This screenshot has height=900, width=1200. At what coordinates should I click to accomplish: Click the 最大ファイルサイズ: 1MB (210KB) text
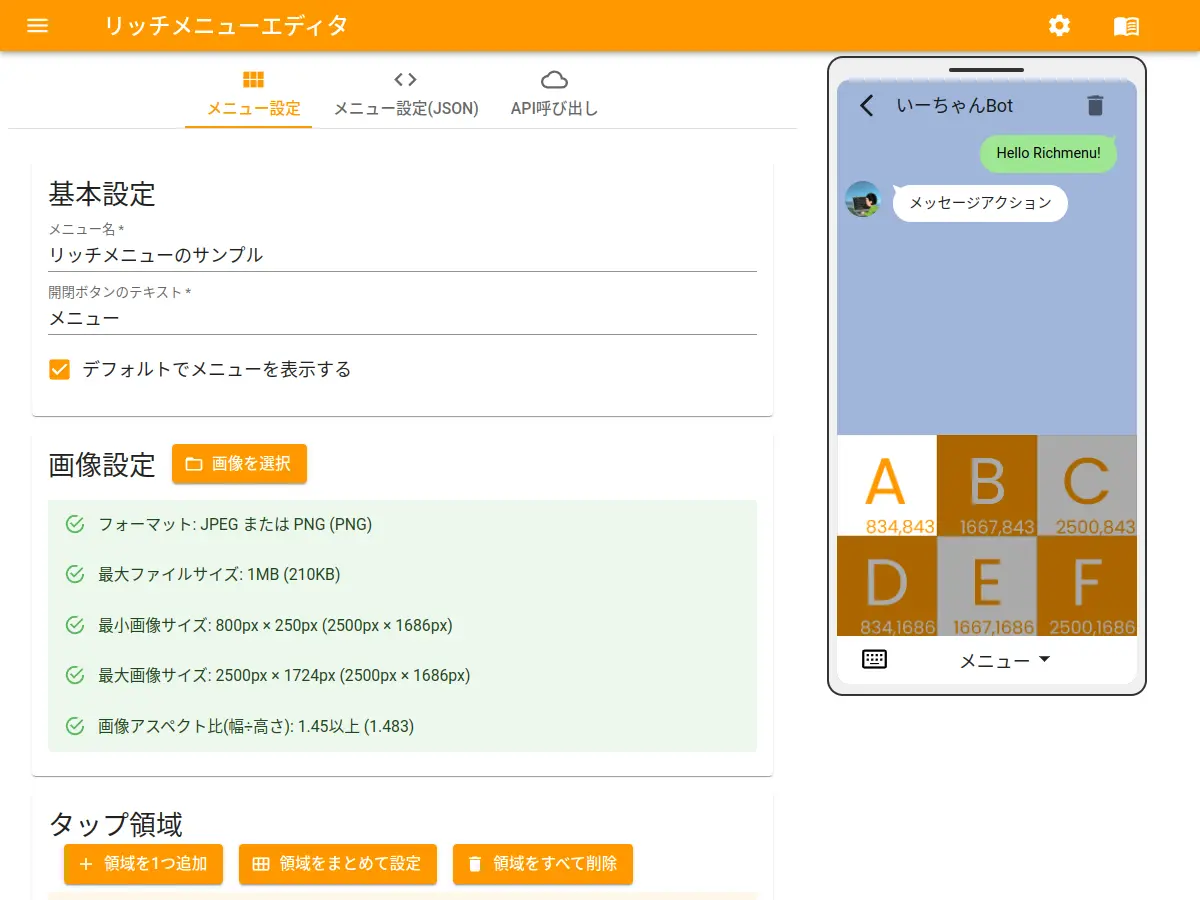point(219,574)
